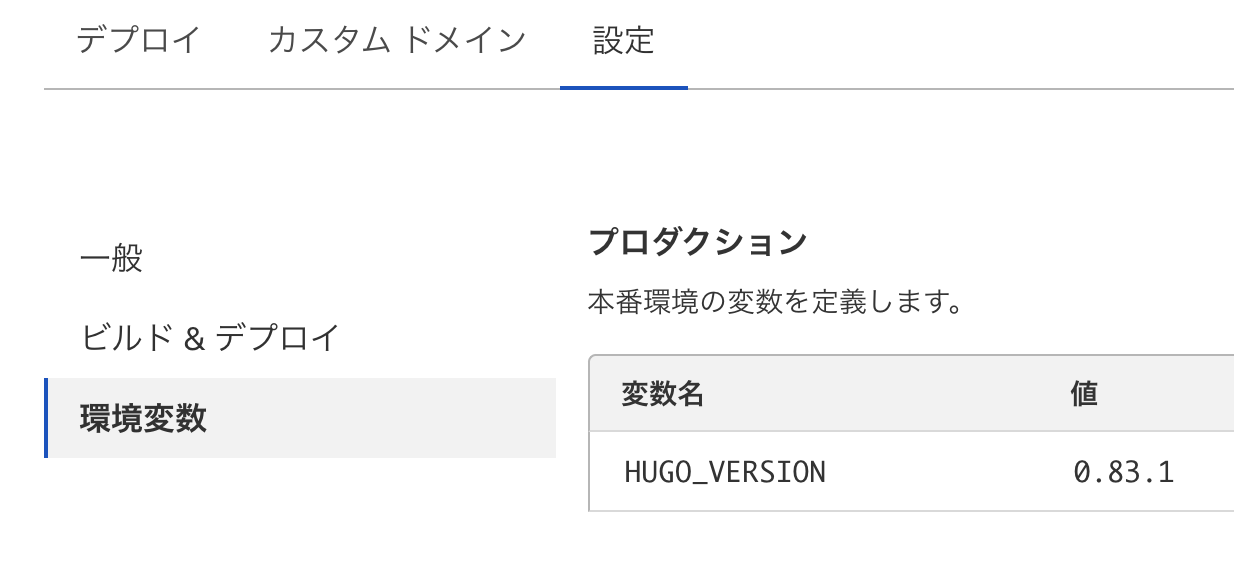The image size is (1234, 562).
Task: Click the 0.83.1 value cell
Action: [x=1123, y=471]
